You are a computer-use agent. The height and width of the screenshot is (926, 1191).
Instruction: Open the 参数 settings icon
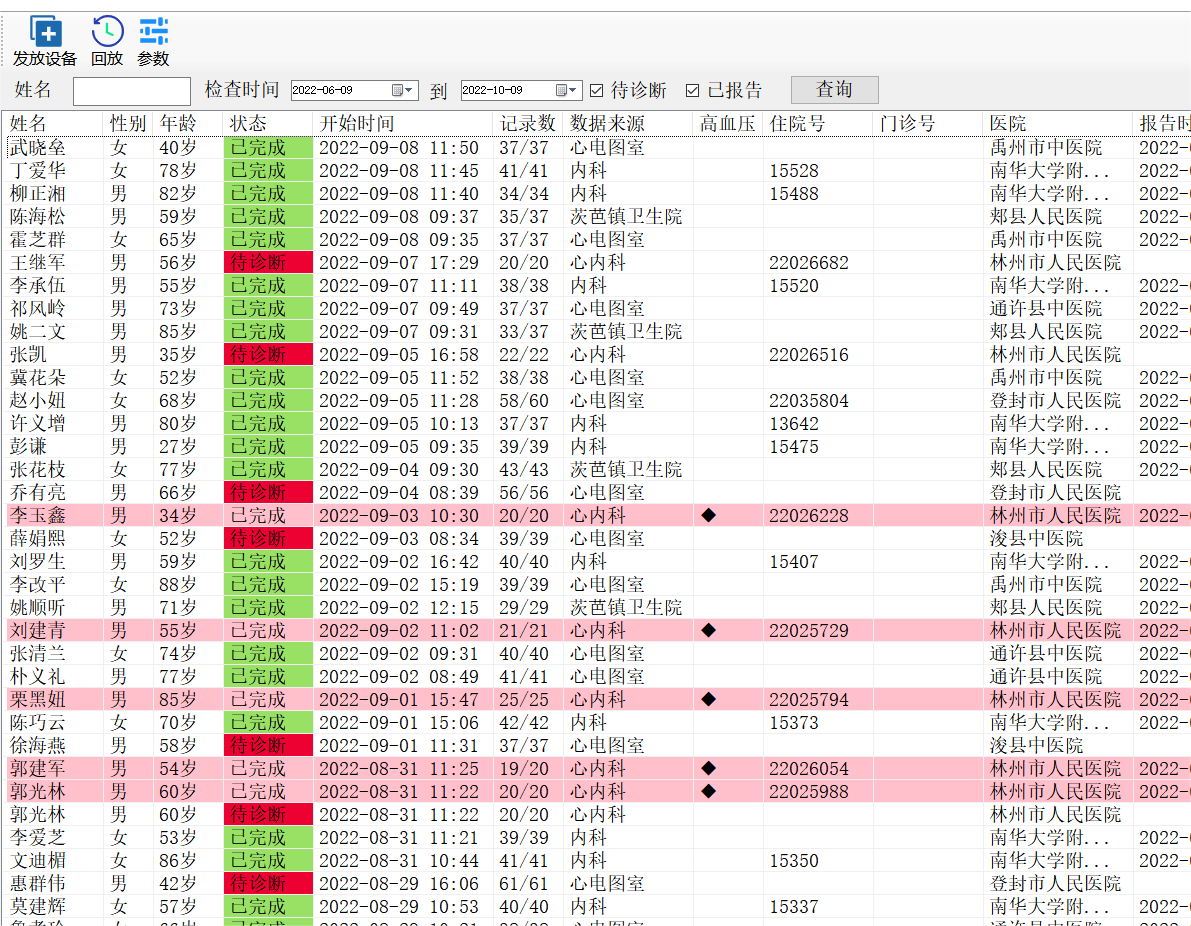pyautogui.click(x=153, y=33)
